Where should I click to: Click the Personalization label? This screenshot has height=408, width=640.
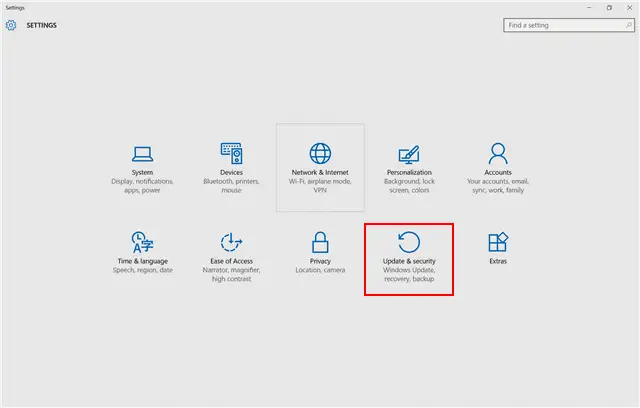[x=409, y=173]
